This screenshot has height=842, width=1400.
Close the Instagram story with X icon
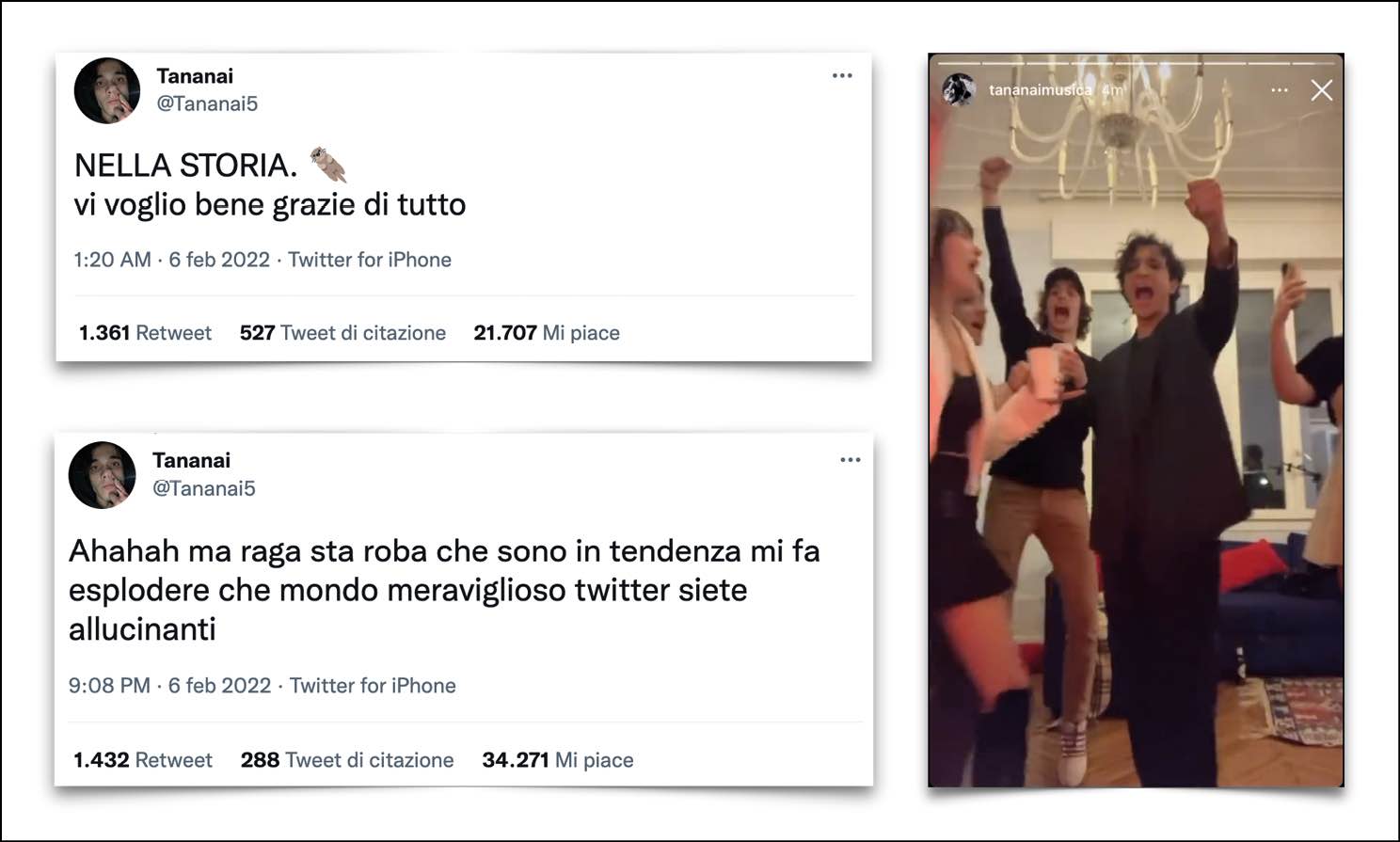coord(1322,90)
